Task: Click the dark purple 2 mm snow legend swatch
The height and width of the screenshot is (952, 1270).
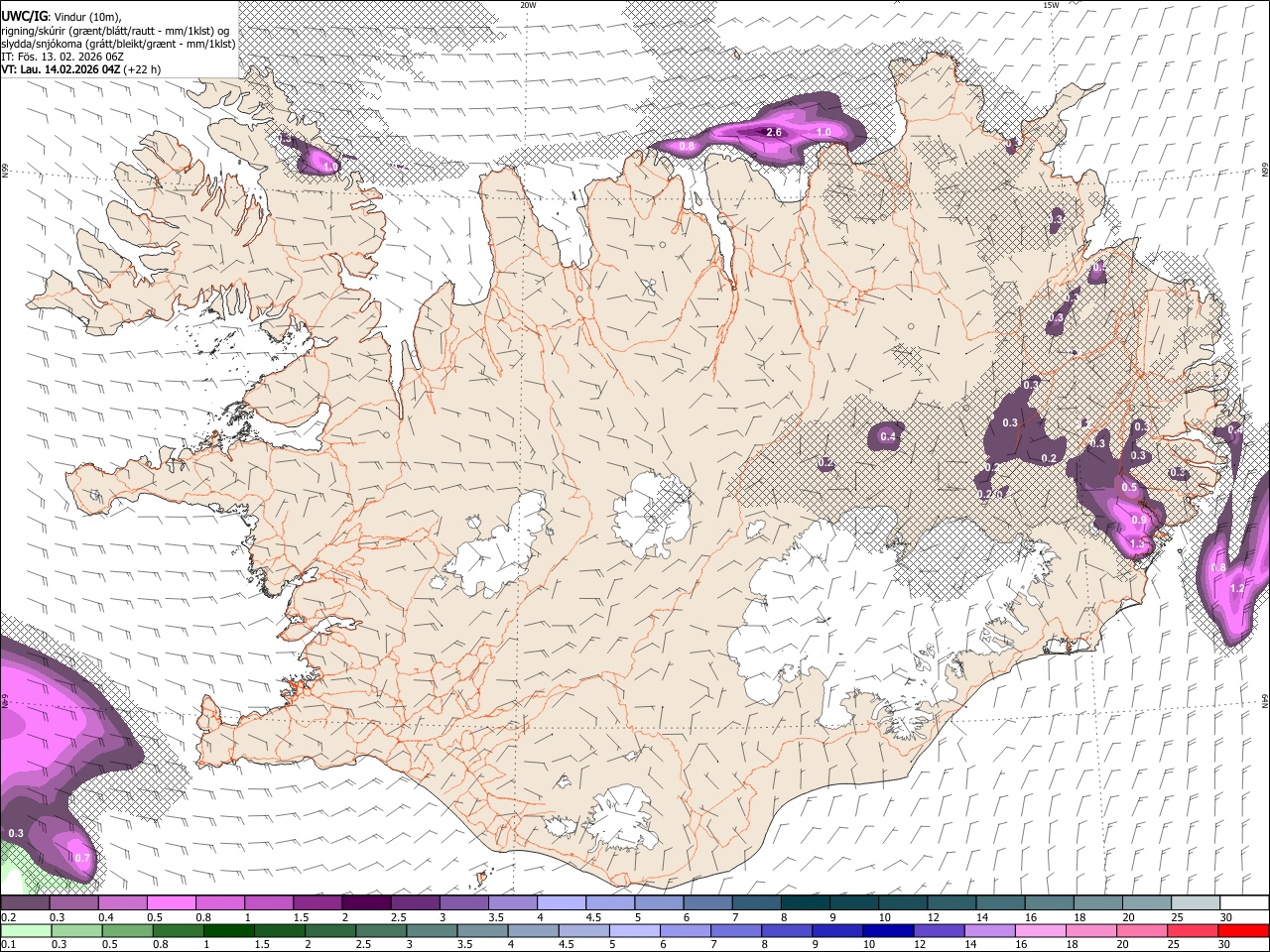Action: pos(365,903)
